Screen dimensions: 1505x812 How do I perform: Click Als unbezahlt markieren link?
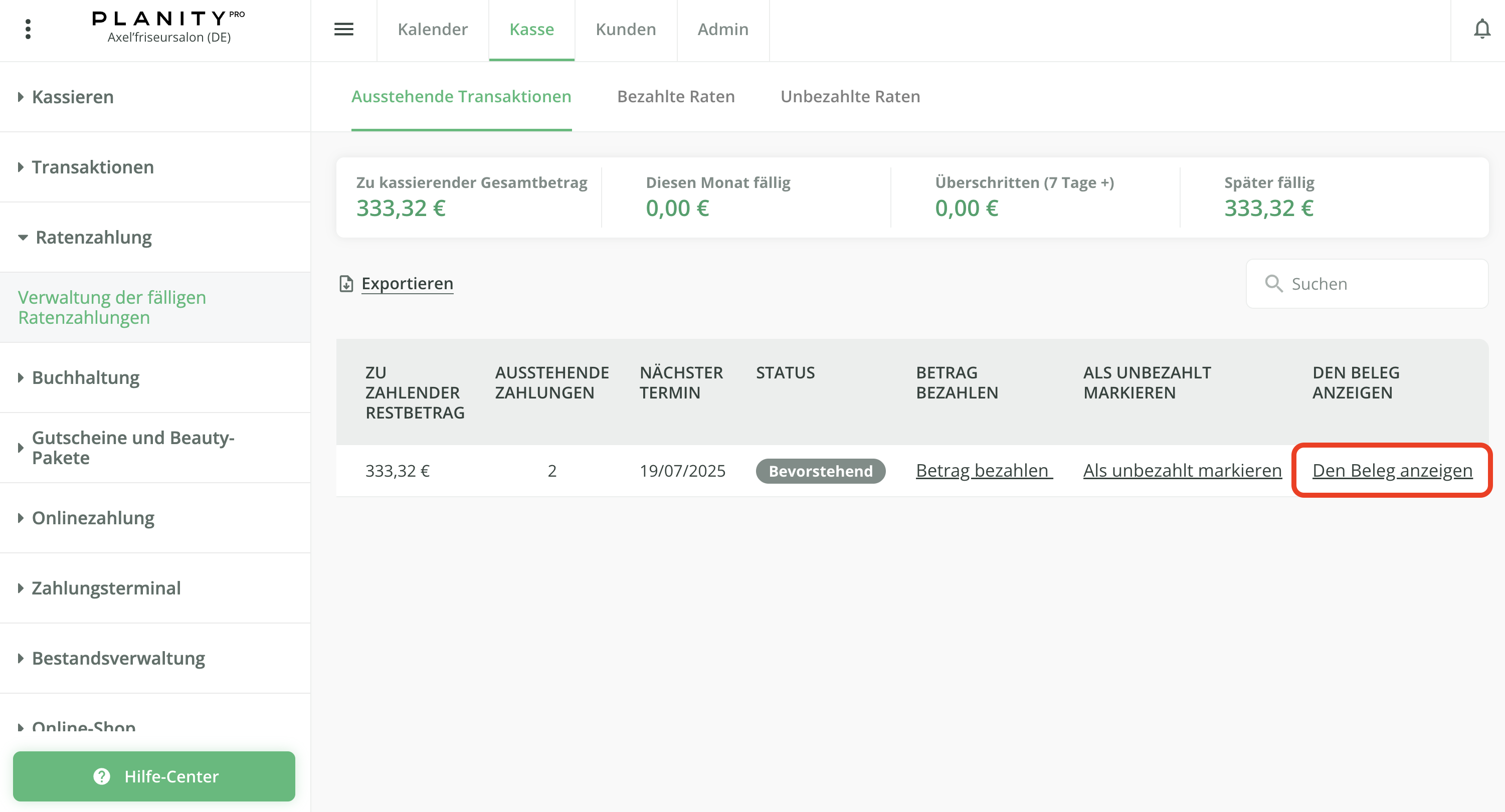point(1182,471)
